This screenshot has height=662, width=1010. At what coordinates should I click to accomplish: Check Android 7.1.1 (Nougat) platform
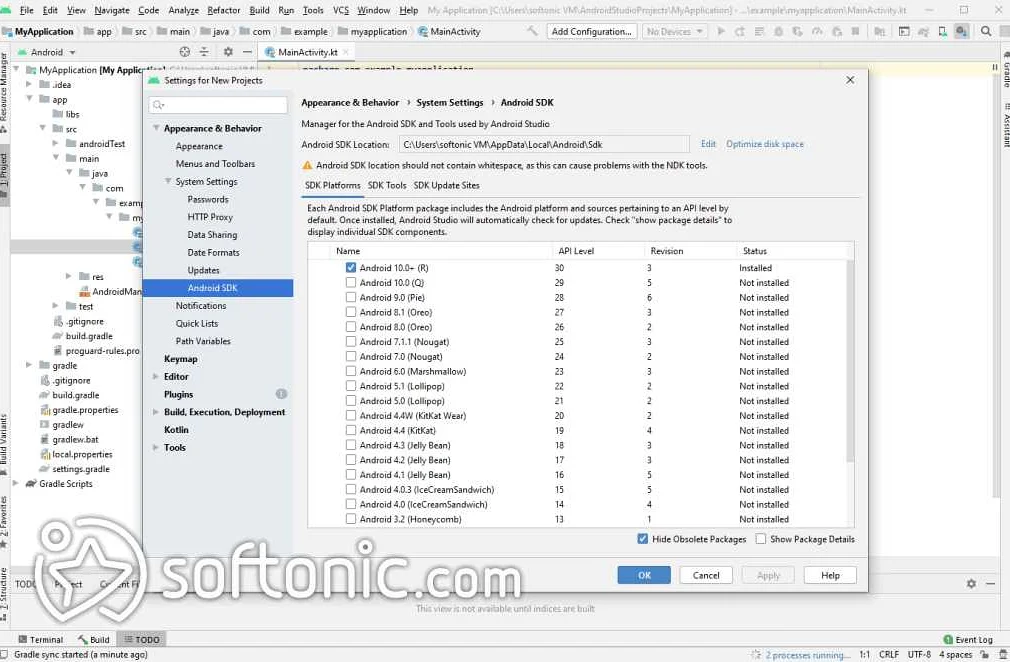pyautogui.click(x=350, y=341)
